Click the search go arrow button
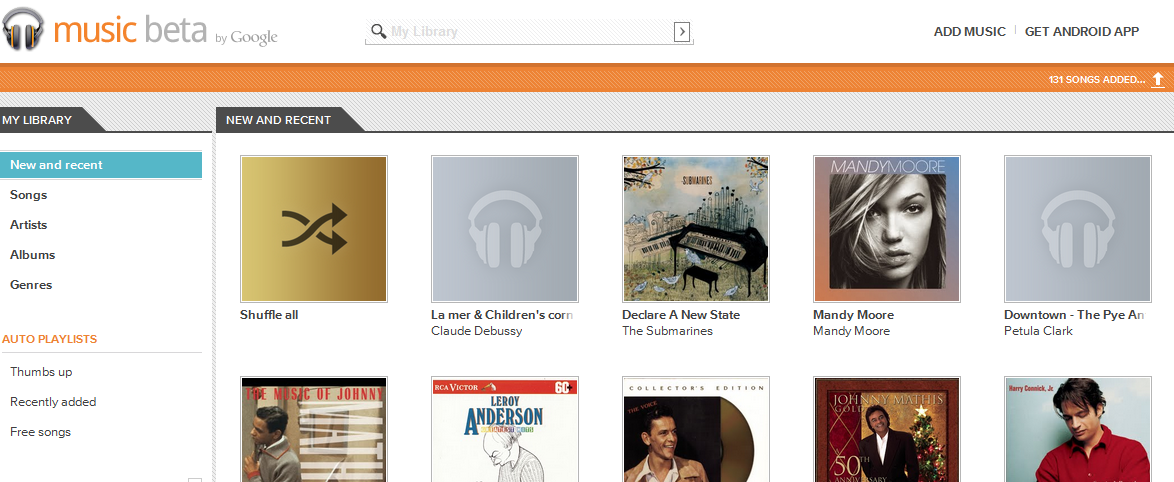The width and height of the screenshot is (1174, 482). pos(681,31)
